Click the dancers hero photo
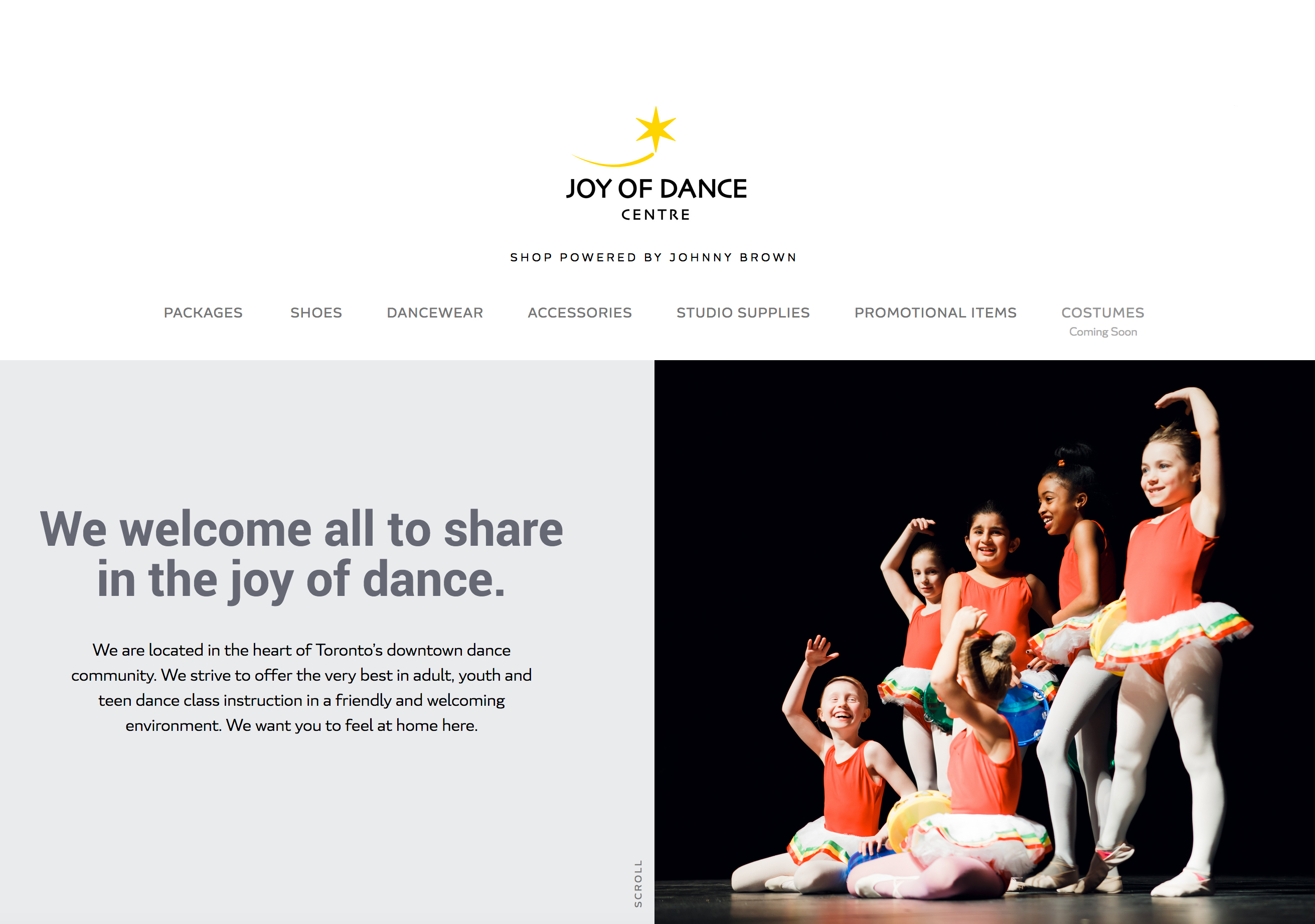Screen dimensions: 1315x924 click(x=984, y=642)
